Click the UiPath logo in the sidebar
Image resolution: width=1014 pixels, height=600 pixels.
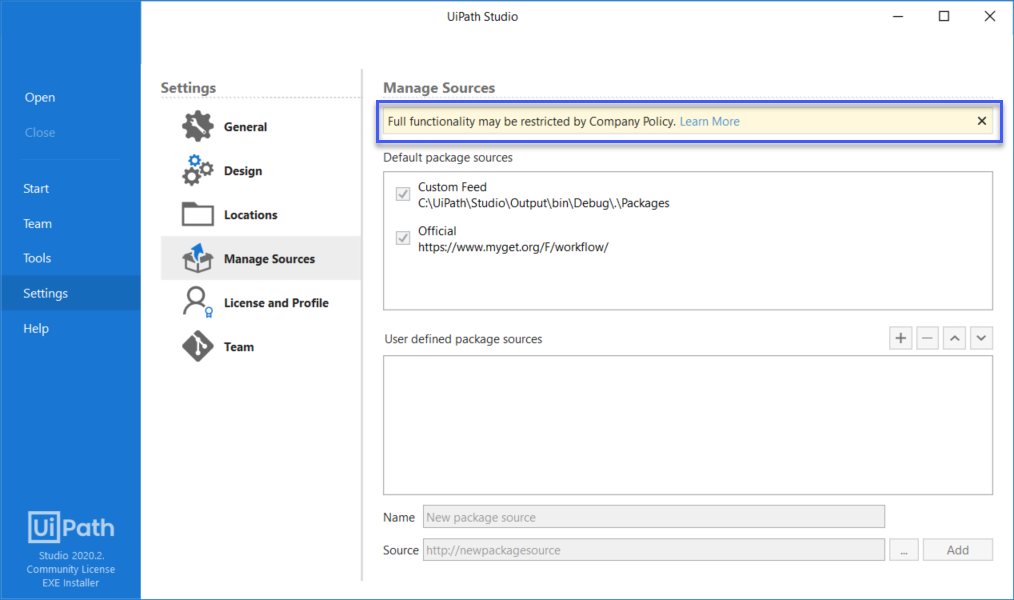[70, 527]
